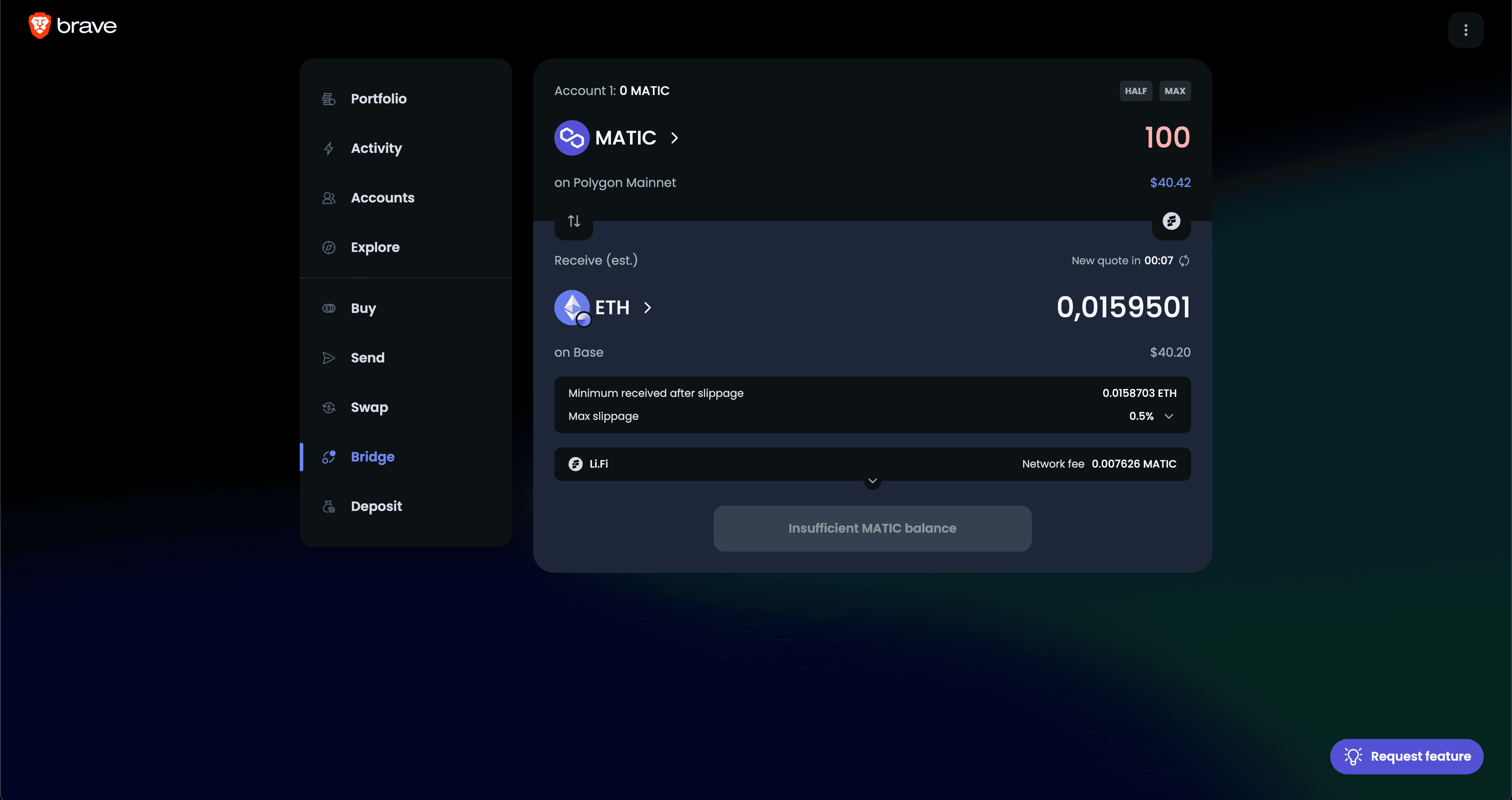Open the Portfolio section

(x=378, y=99)
